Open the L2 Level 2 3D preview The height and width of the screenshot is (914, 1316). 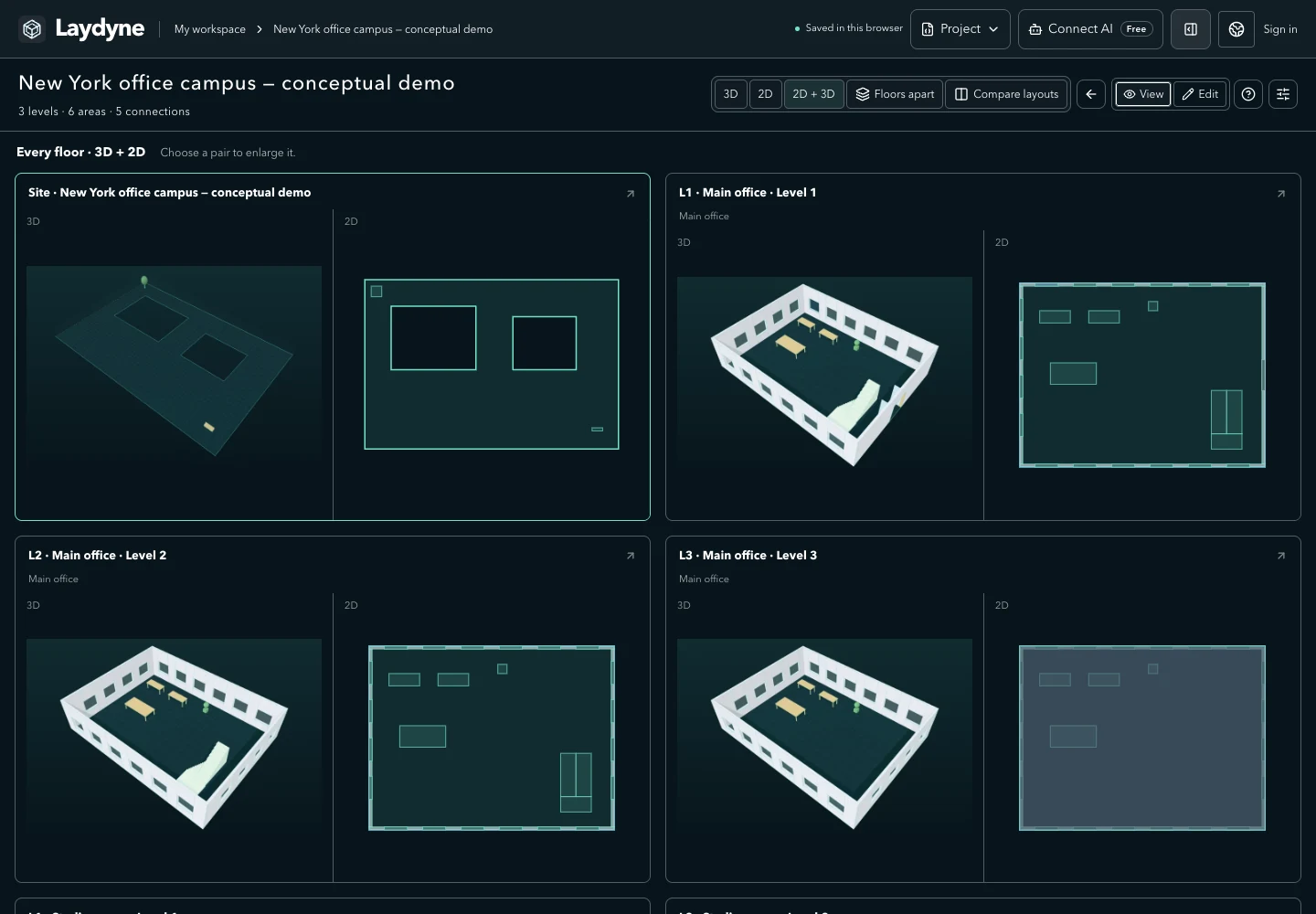174,737
